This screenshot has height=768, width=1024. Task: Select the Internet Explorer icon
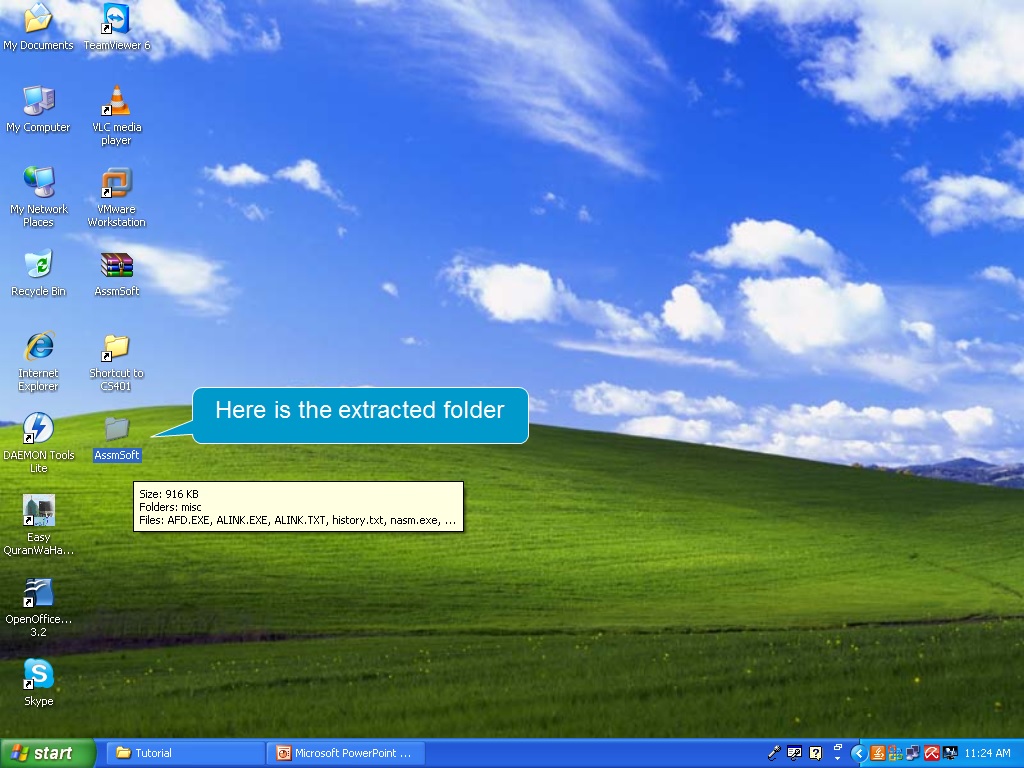tap(38, 360)
